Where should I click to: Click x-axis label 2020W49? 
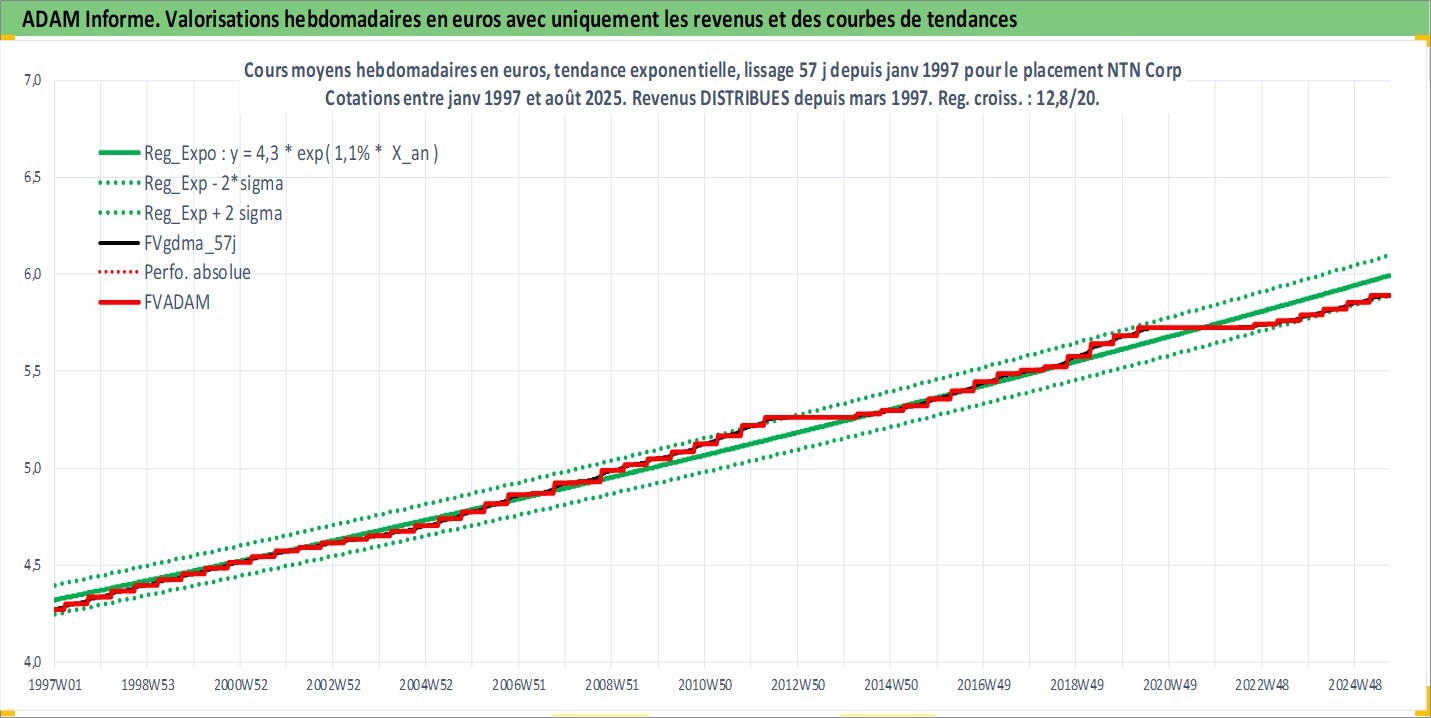[1169, 684]
